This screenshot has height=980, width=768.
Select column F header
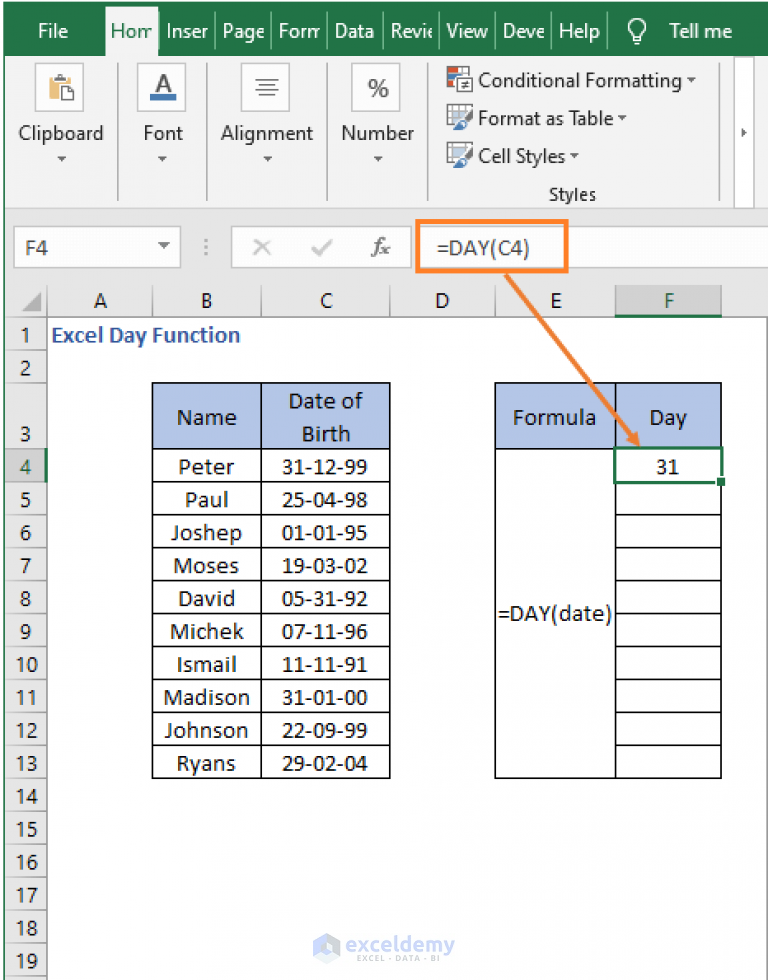pos(668,301)
